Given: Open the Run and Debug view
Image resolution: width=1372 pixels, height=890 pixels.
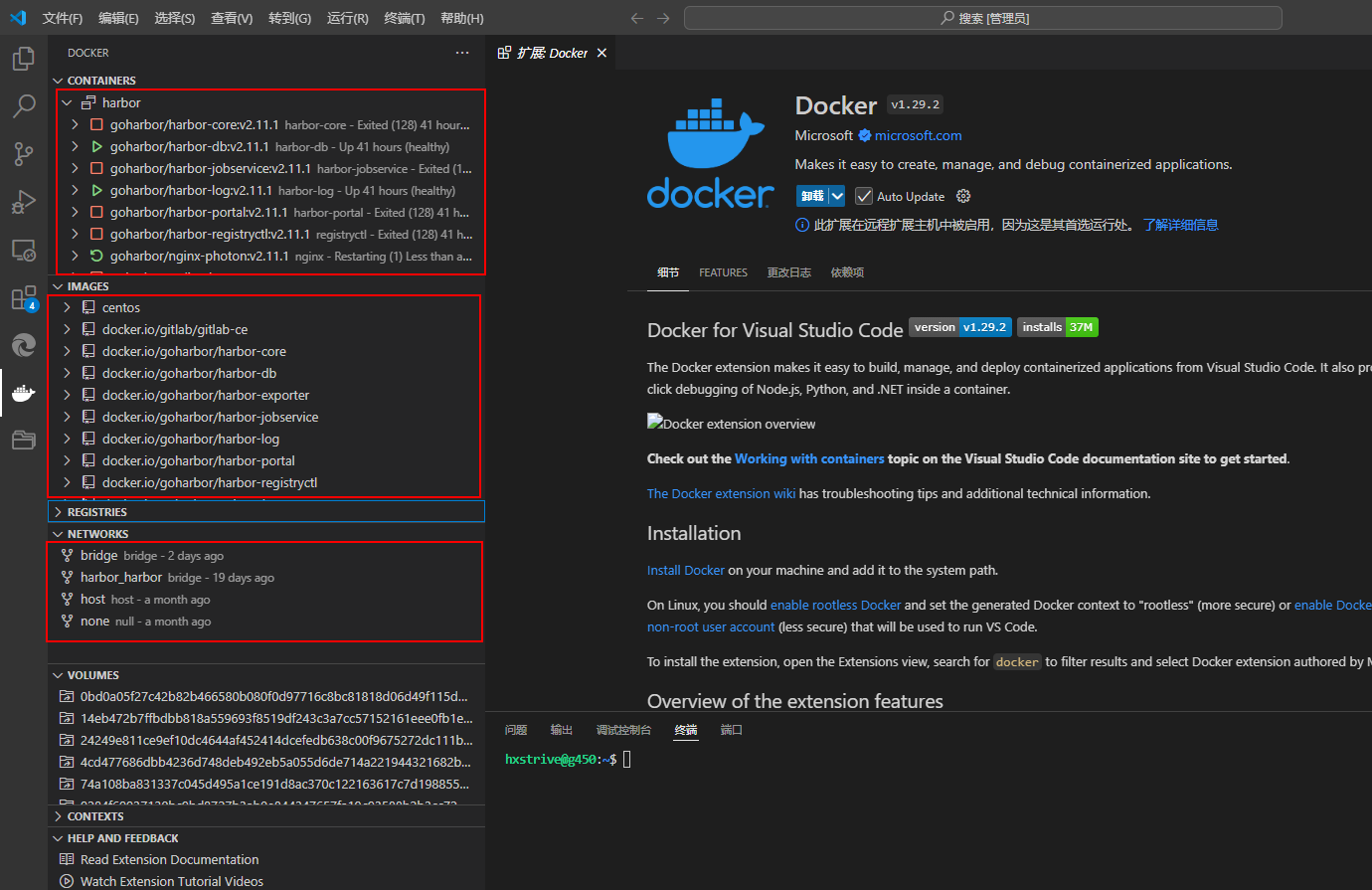Looking at the screenshot, I should click(24, 202).
